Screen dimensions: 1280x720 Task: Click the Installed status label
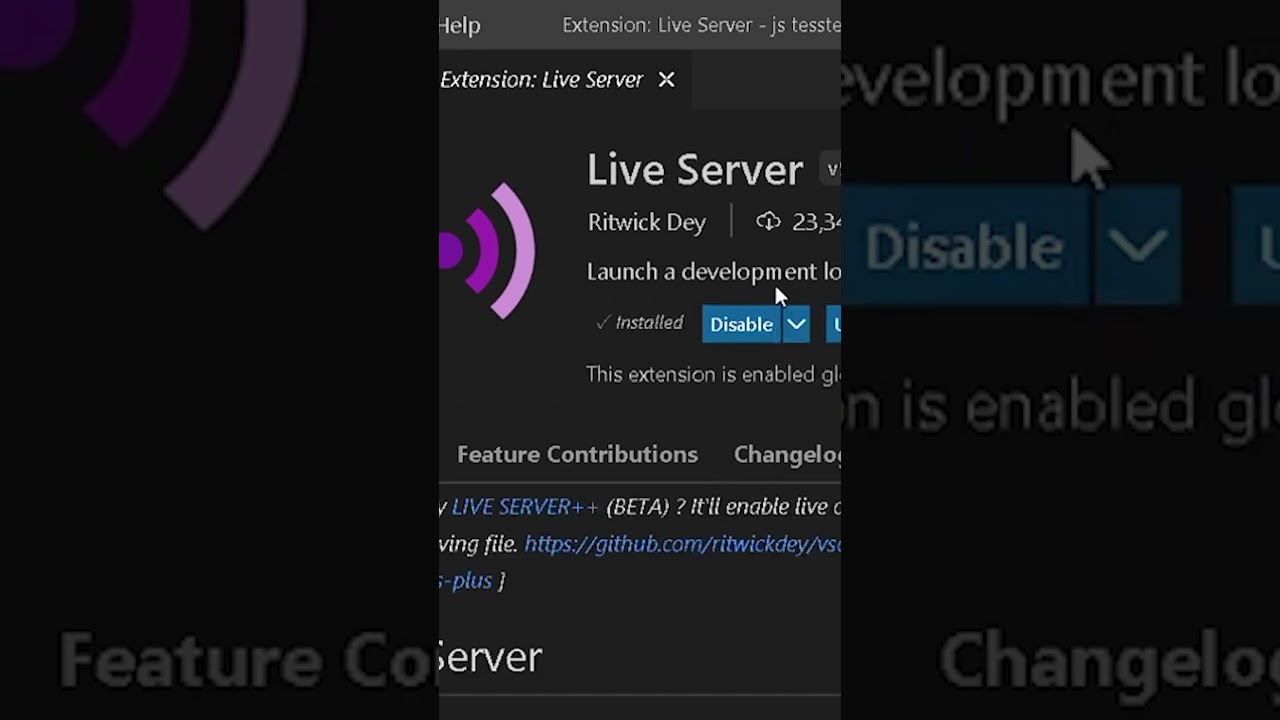[x=640, y=323]
